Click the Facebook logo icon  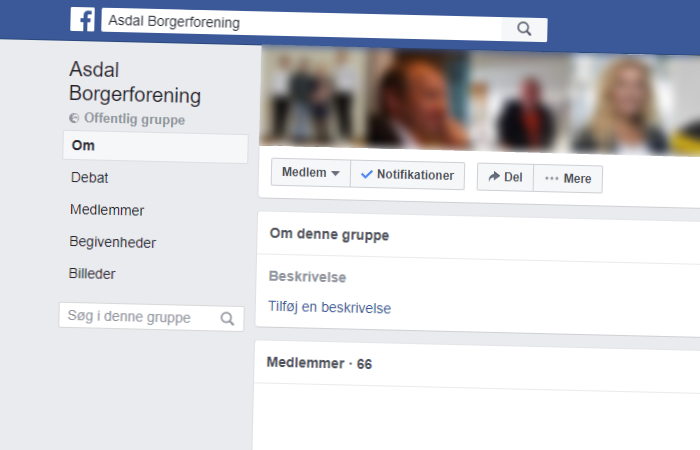coord(82,19)
